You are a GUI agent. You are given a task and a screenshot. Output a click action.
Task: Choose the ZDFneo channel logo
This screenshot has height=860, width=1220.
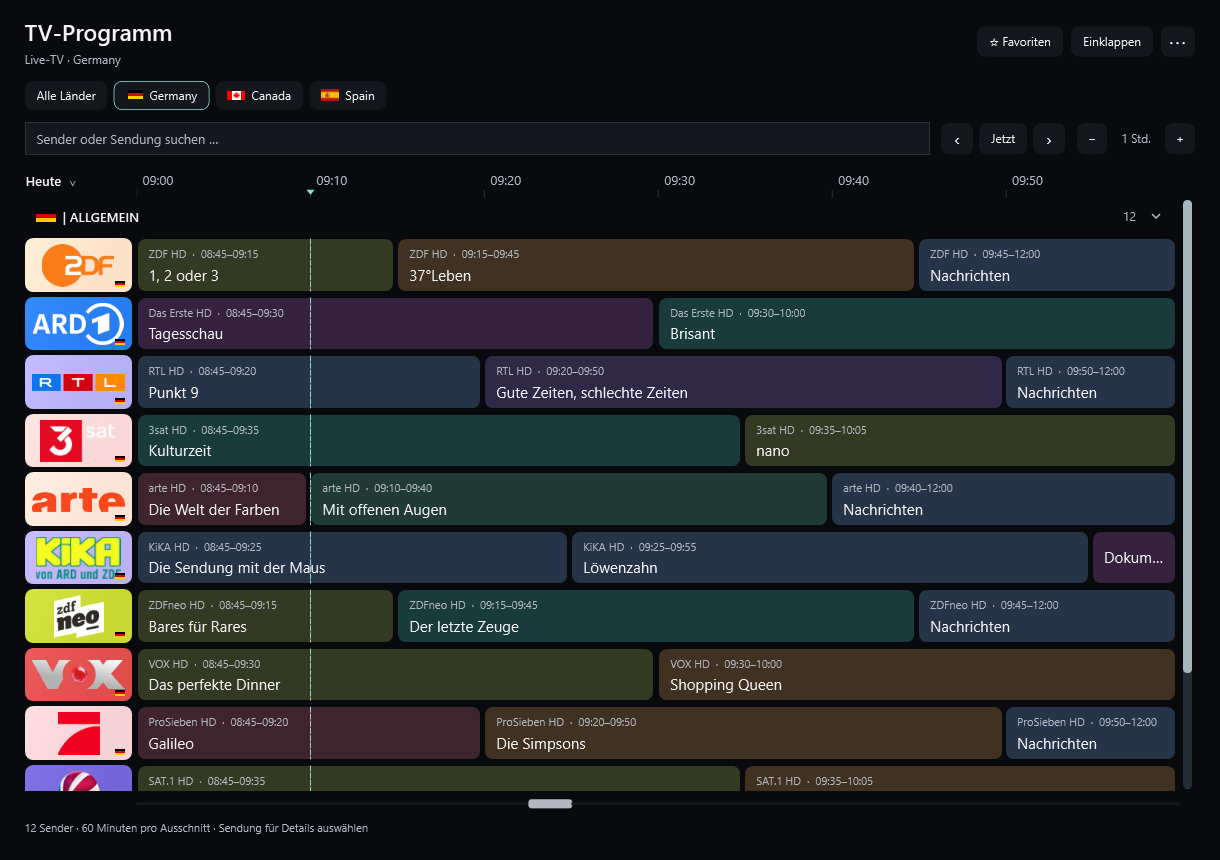[x=78, y=616]
